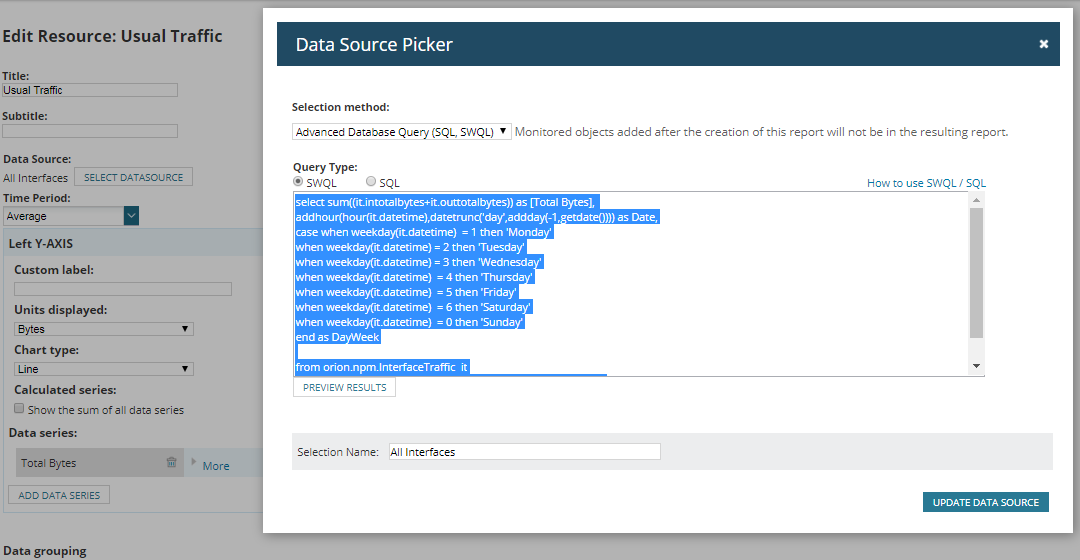Enable Show the sum of all data series
The width and height of the screenshot is (1080, 560).
pyautogui.click(x=19, y=408)
